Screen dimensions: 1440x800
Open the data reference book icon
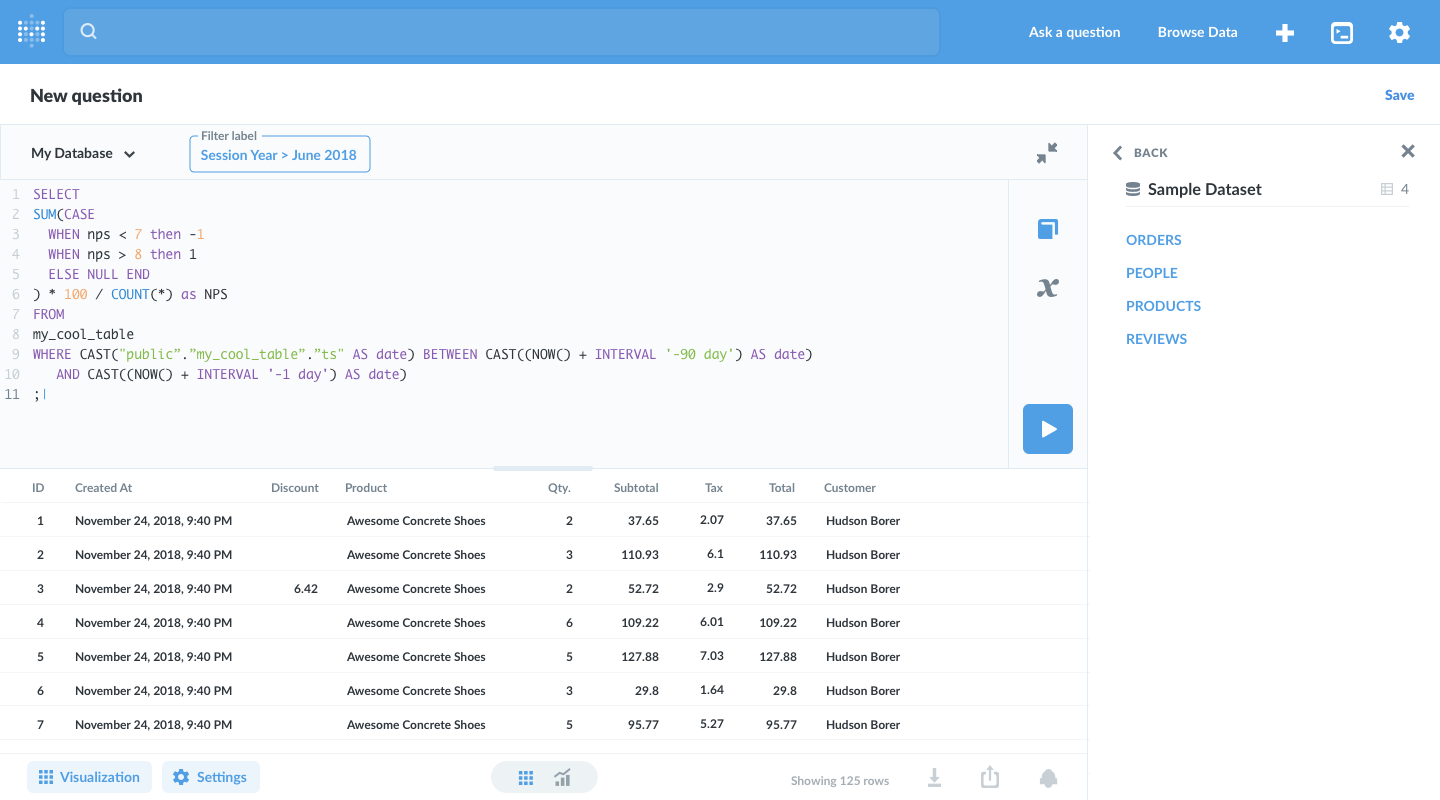click(x=1048, y=229)
